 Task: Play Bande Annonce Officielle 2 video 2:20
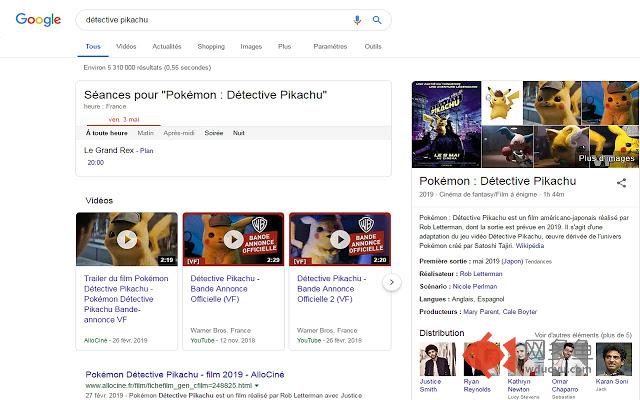[x=340, y=239]
